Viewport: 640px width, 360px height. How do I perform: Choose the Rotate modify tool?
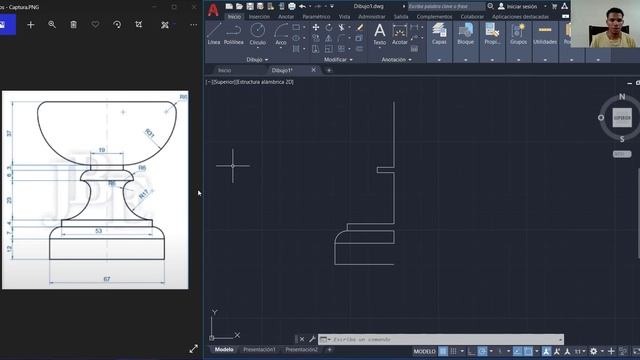tap(329, 27)
